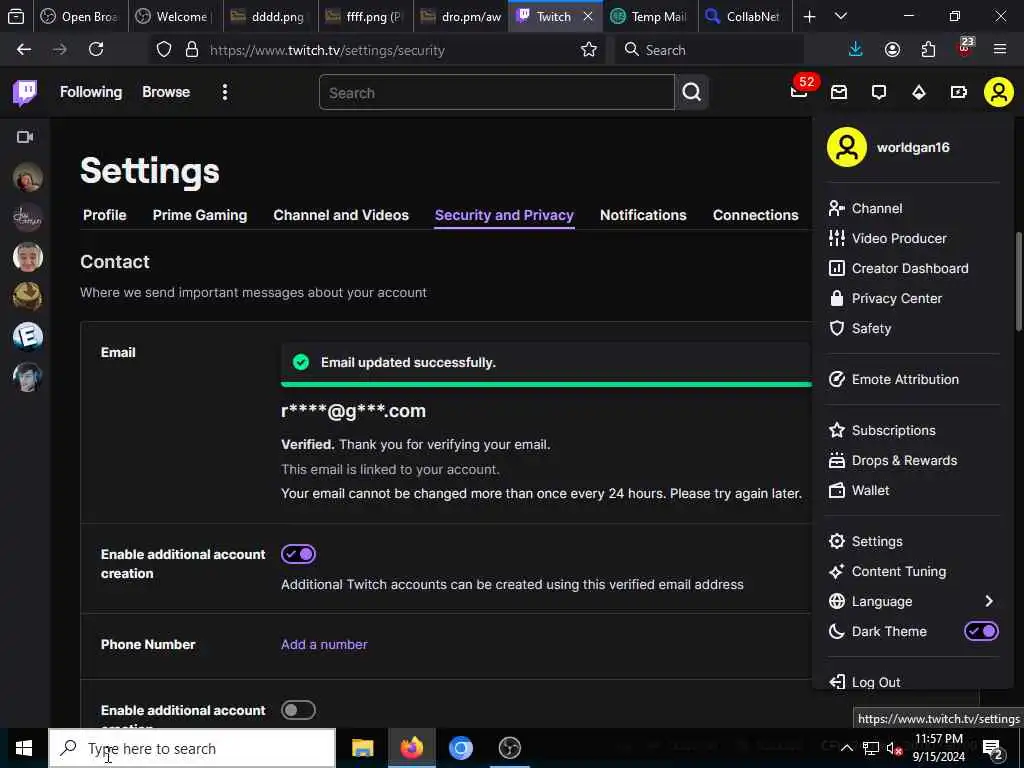Open a new browser tab with plus button
Image resolution: width=1024 pixels, height=768 pixels.
tap(809, 16)
